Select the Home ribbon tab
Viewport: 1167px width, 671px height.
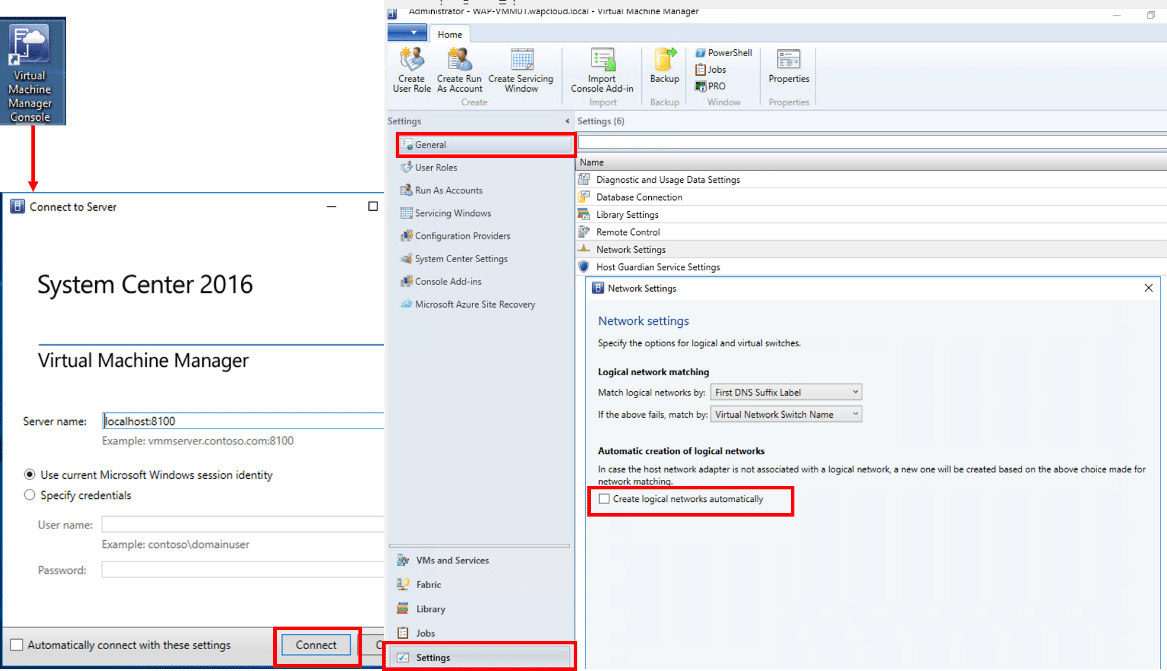pos(450,34)
